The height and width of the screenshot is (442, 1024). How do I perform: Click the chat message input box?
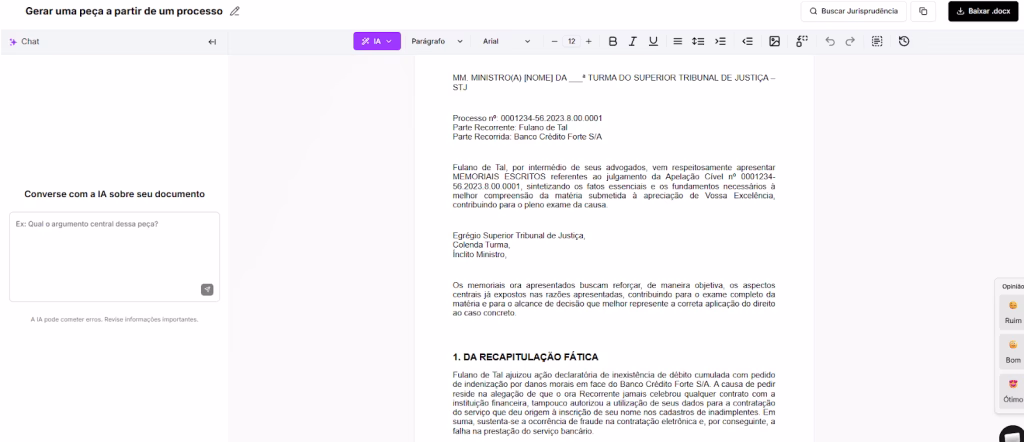[114, 257]
